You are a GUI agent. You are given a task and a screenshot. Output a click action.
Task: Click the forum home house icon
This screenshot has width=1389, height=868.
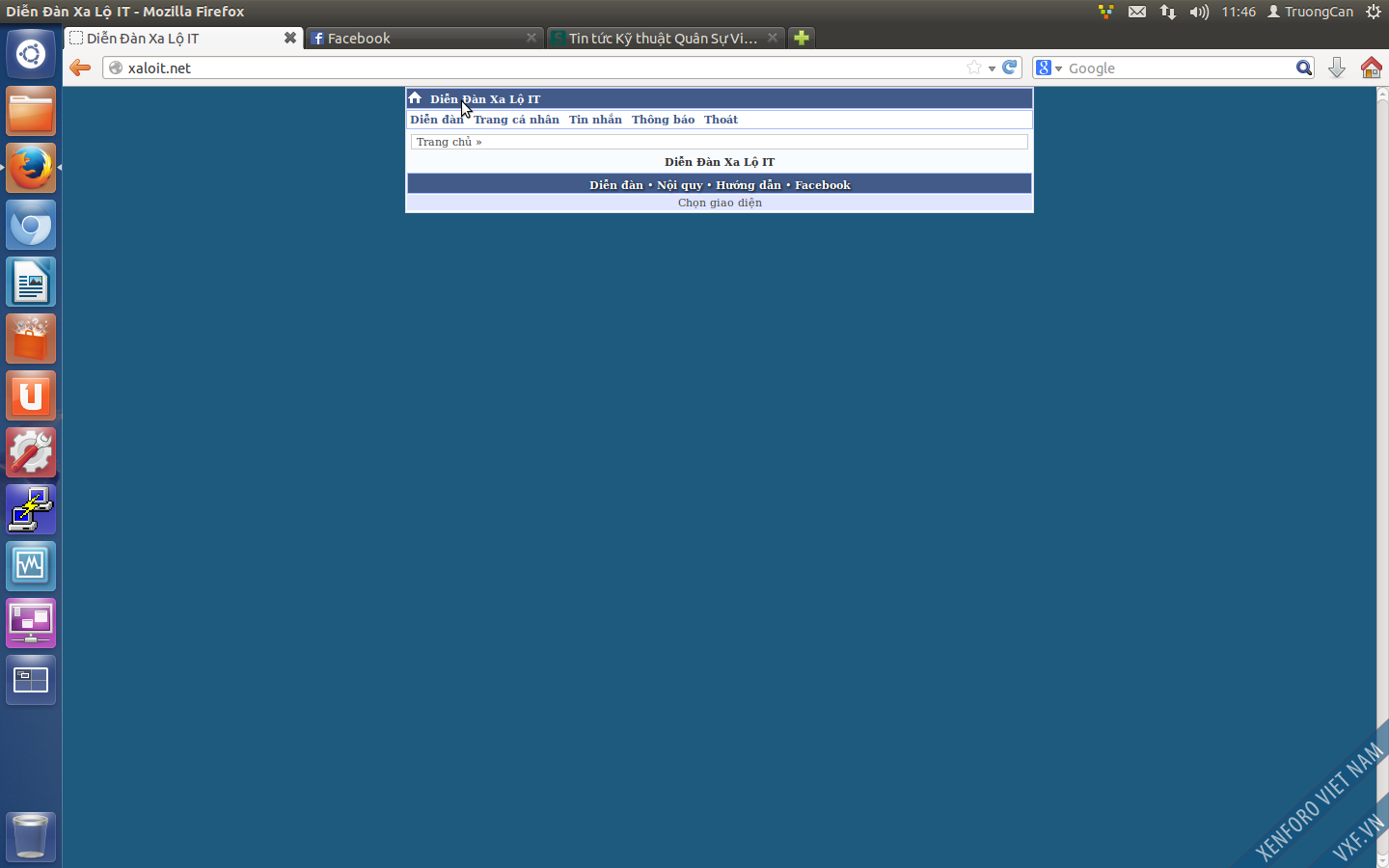tap(415, 98)
